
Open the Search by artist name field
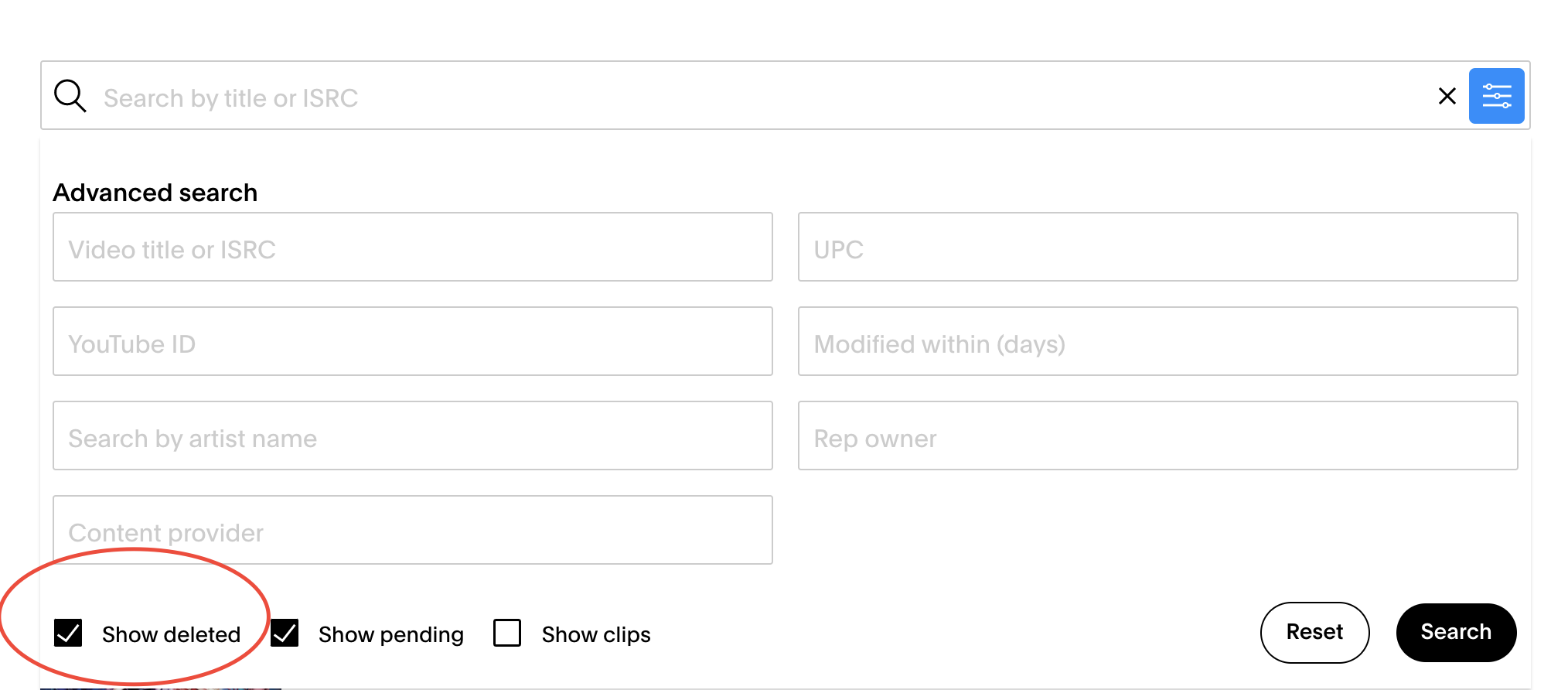pyautogui.click(x=413, y=436)
